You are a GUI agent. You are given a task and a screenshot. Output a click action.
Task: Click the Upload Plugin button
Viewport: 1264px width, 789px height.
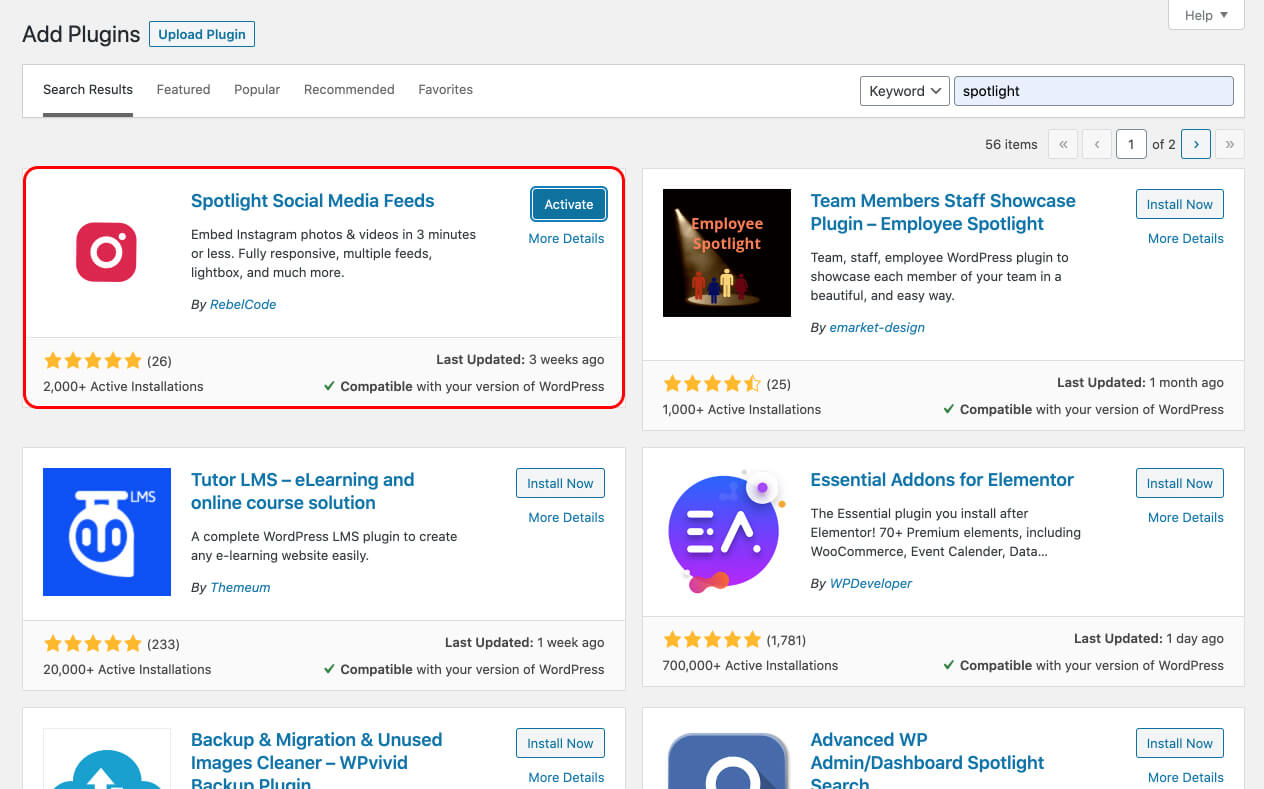pos(202,34)
